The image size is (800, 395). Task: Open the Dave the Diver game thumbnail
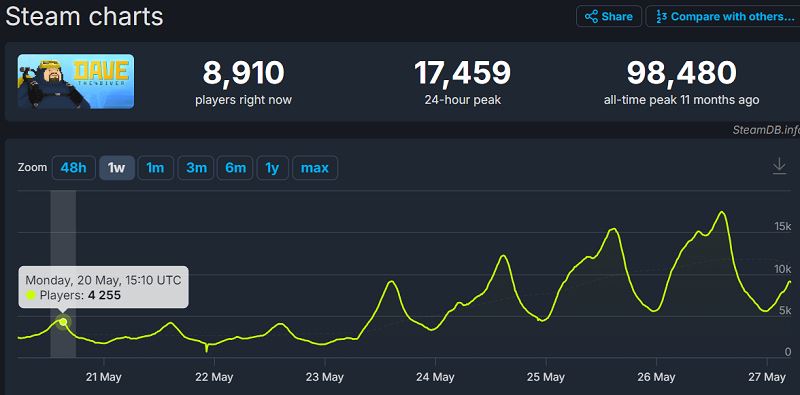(x=76, y=82)
